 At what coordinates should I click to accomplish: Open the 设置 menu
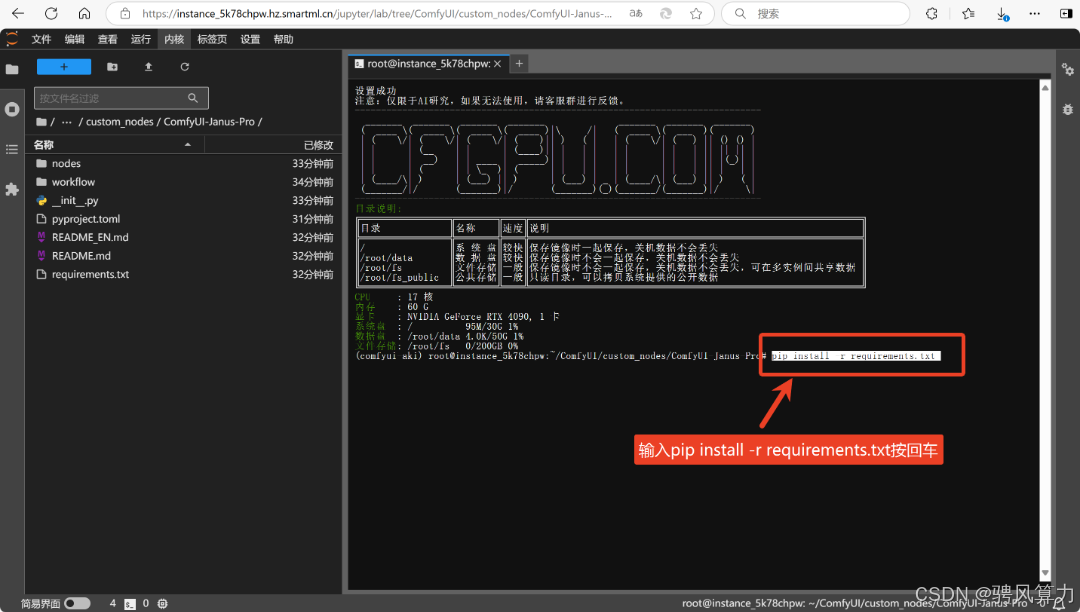[250, 39]
